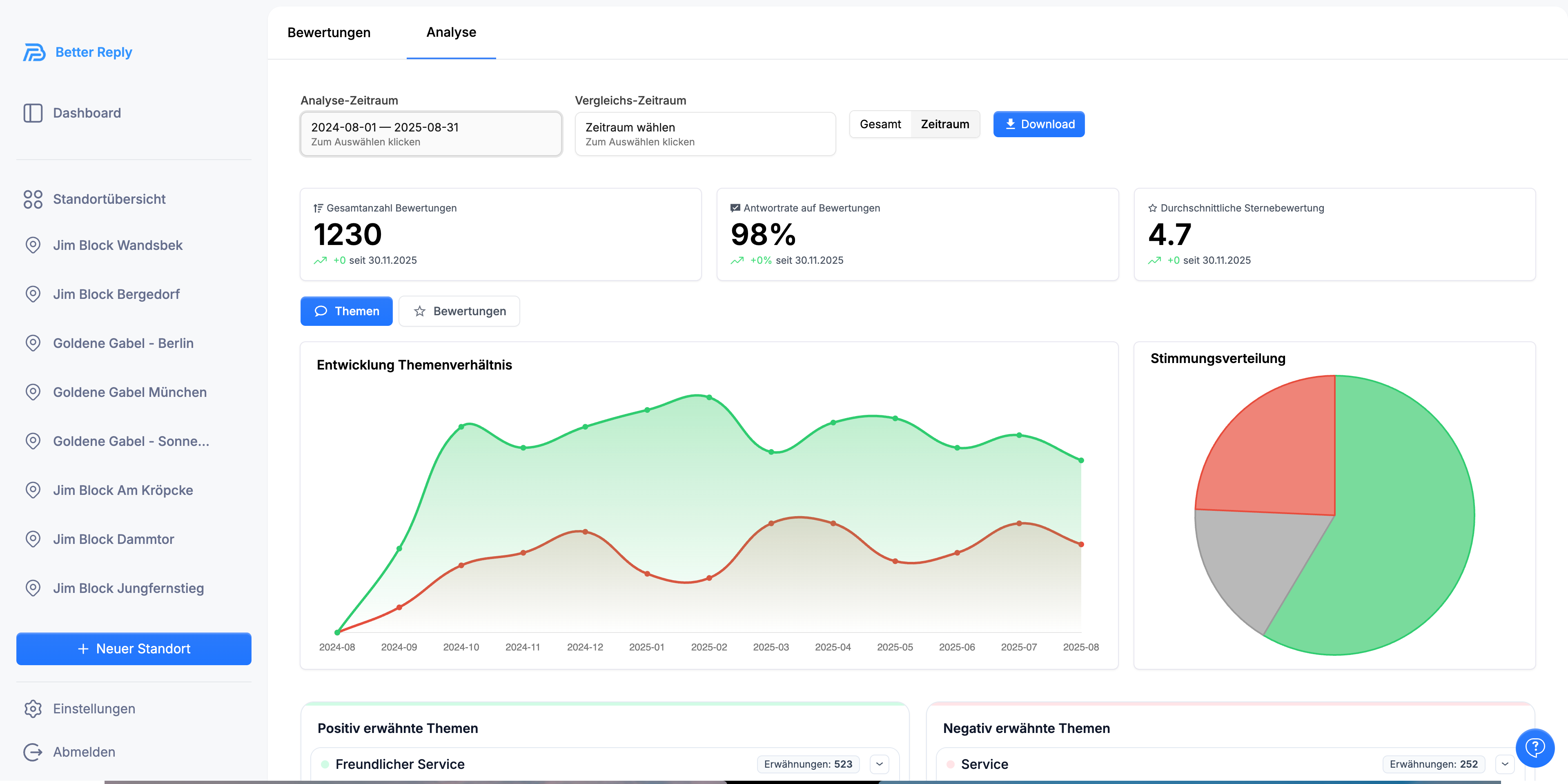Click the location pin beside Goldene Gabel München
Screen dimensions: 1568x784
(x=33, y=392)
